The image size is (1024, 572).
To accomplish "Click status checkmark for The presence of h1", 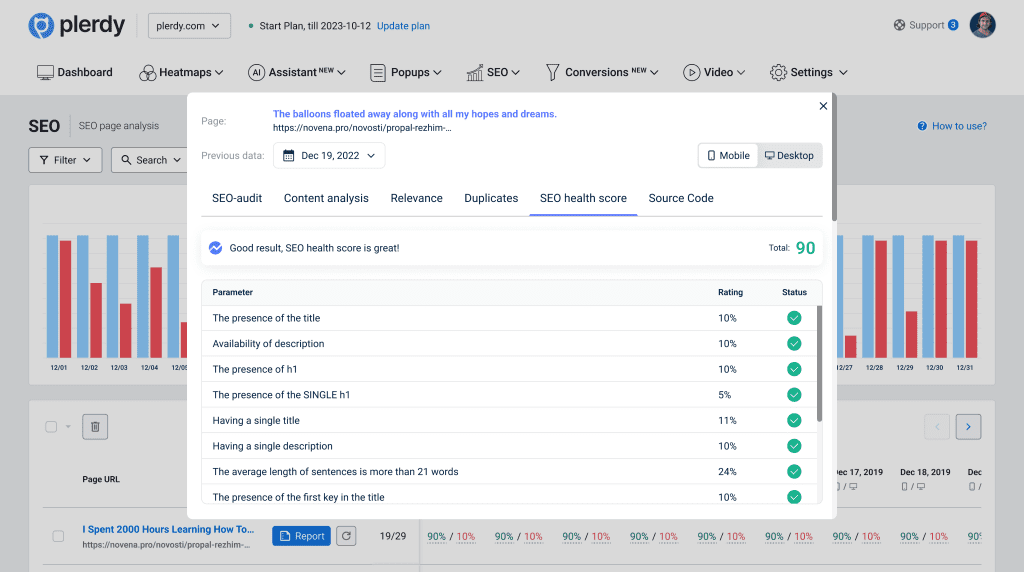I will click(794, 369).
